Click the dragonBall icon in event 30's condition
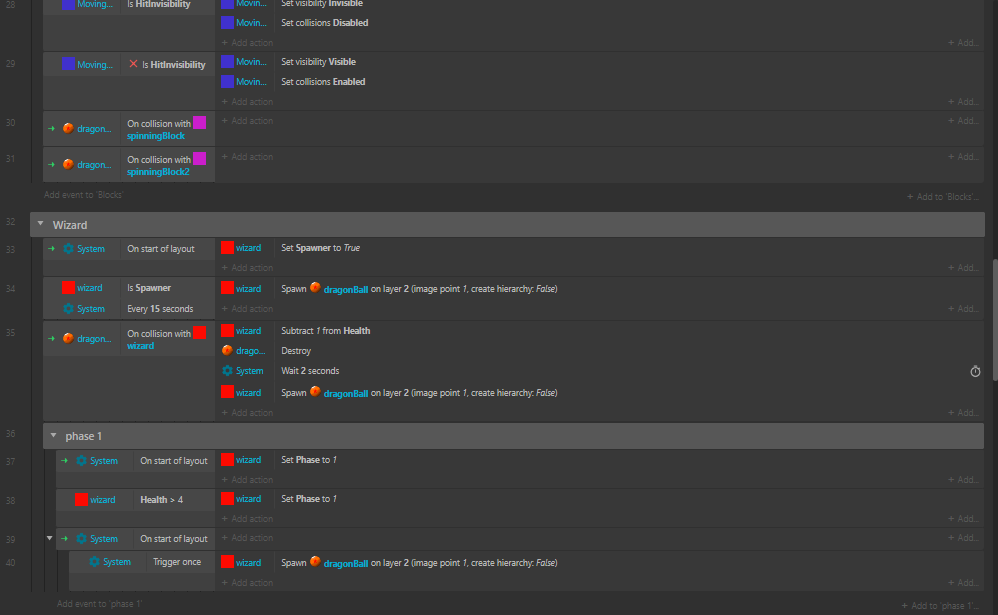Screen dimensions: 998x615 [x=68, y=129]
